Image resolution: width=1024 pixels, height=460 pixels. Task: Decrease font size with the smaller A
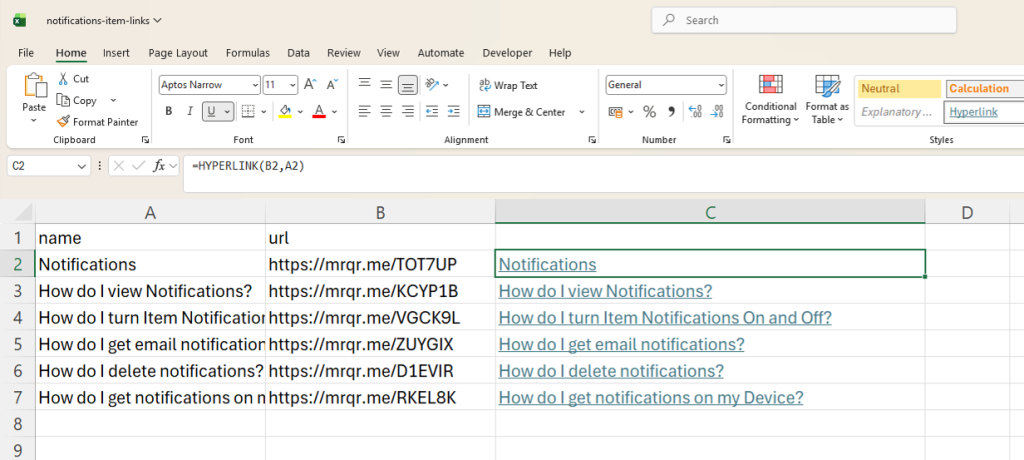332,84
